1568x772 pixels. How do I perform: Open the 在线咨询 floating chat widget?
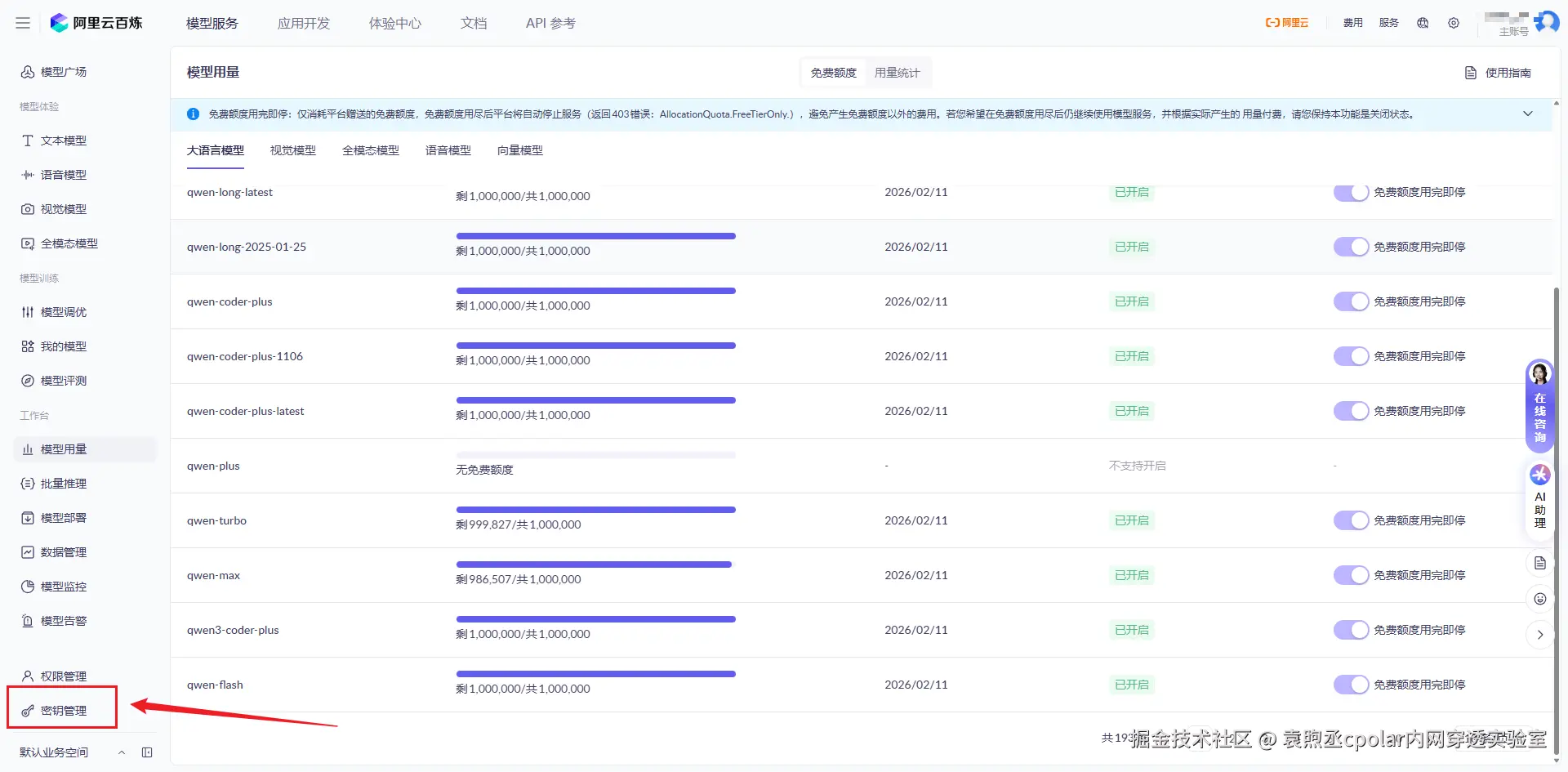(x=1539, y=407)
